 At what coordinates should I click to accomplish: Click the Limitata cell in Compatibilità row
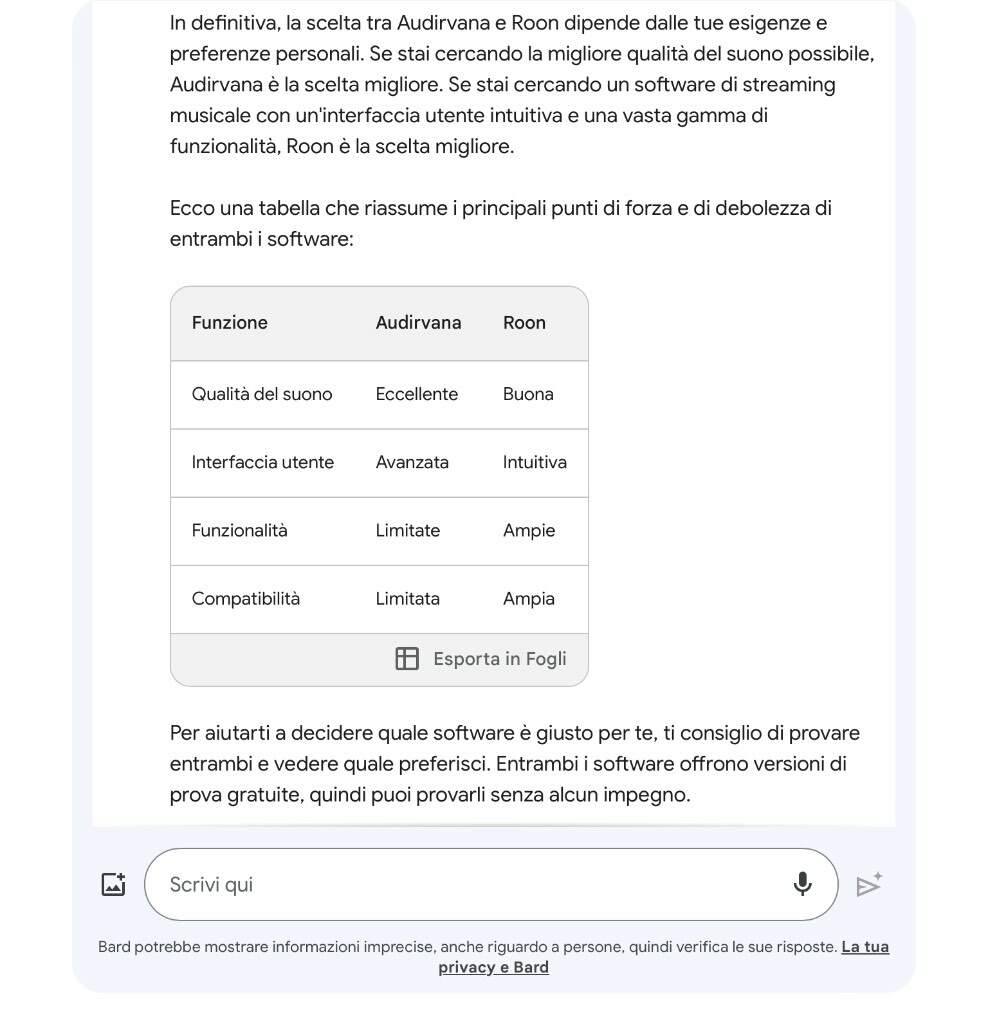[x=407, y=599]
